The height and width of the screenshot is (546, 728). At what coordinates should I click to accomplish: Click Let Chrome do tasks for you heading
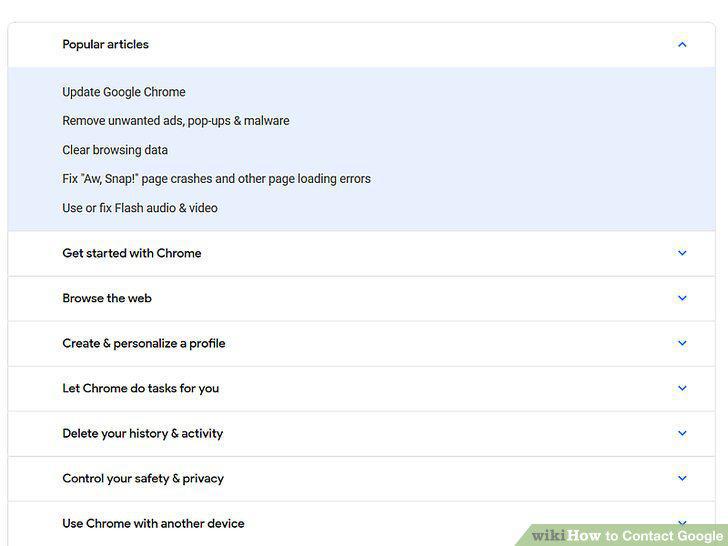pyautogui.click(x=141, y=389)
